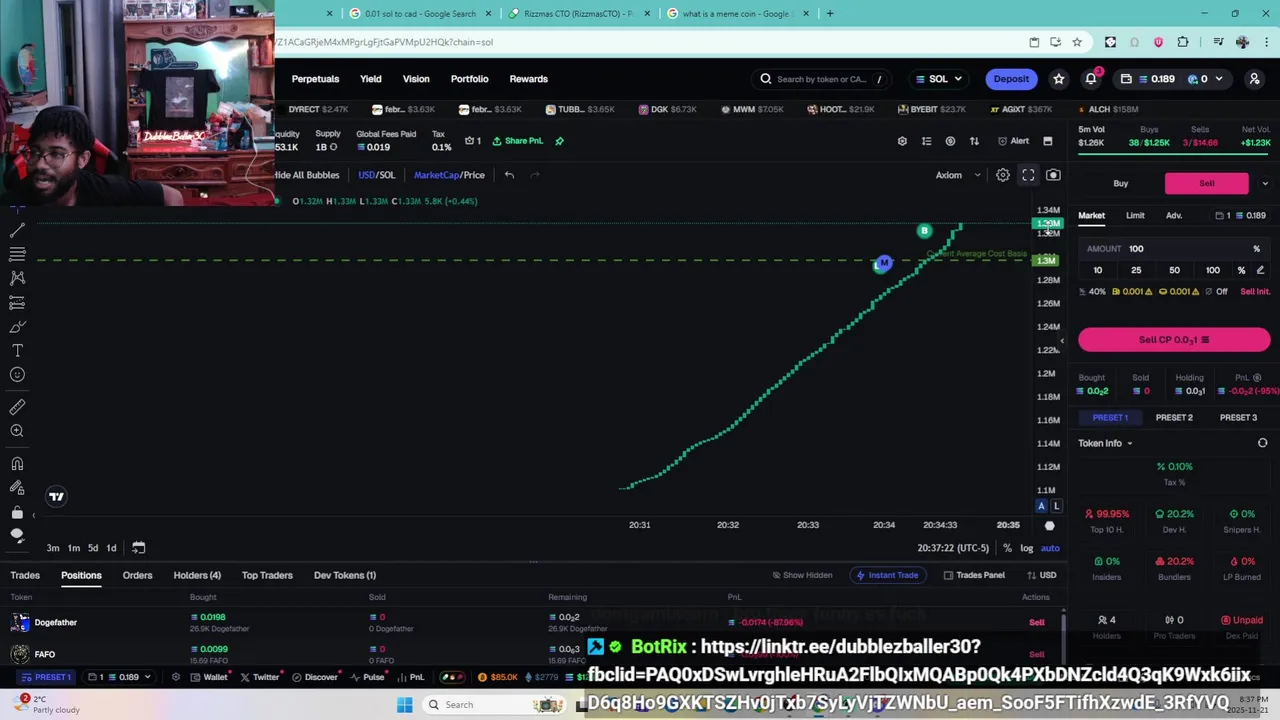The image size is (1280, 720).
Task: Click the Share PnL button
Action: [518, 141]
